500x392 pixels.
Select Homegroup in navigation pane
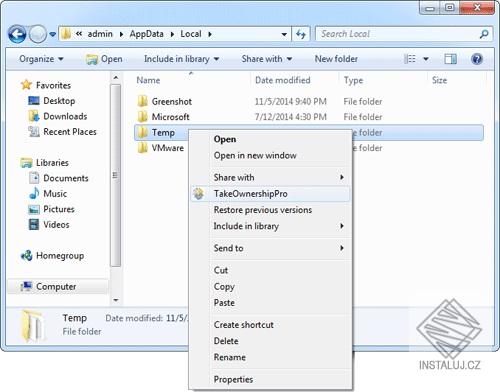52,256
